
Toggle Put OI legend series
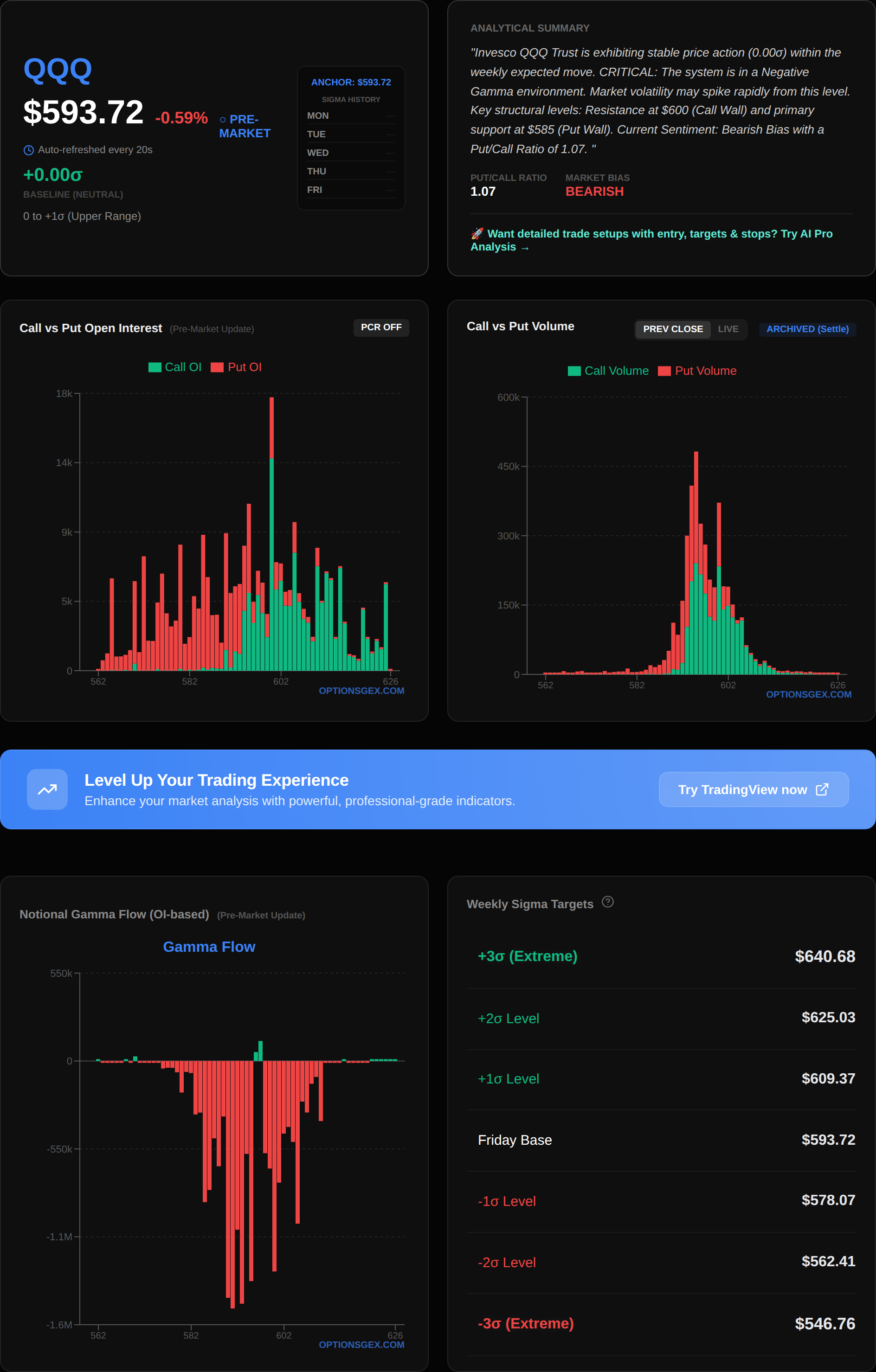pyautogui.click(x=237, y=367)
